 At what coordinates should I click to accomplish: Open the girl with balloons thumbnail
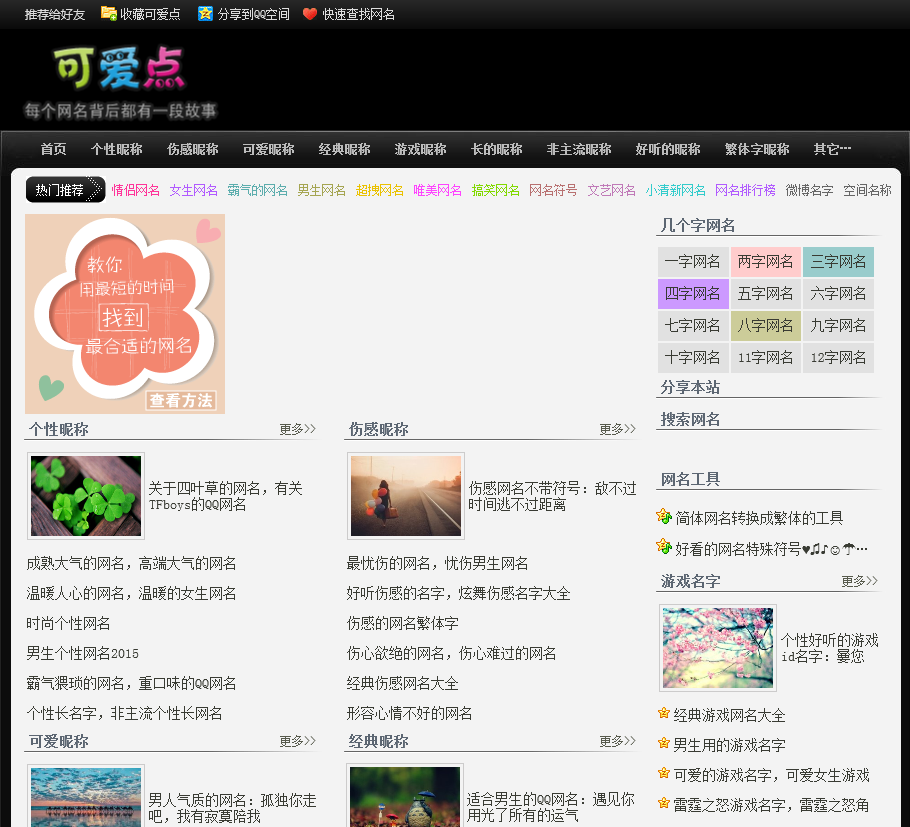coord(406,496)
